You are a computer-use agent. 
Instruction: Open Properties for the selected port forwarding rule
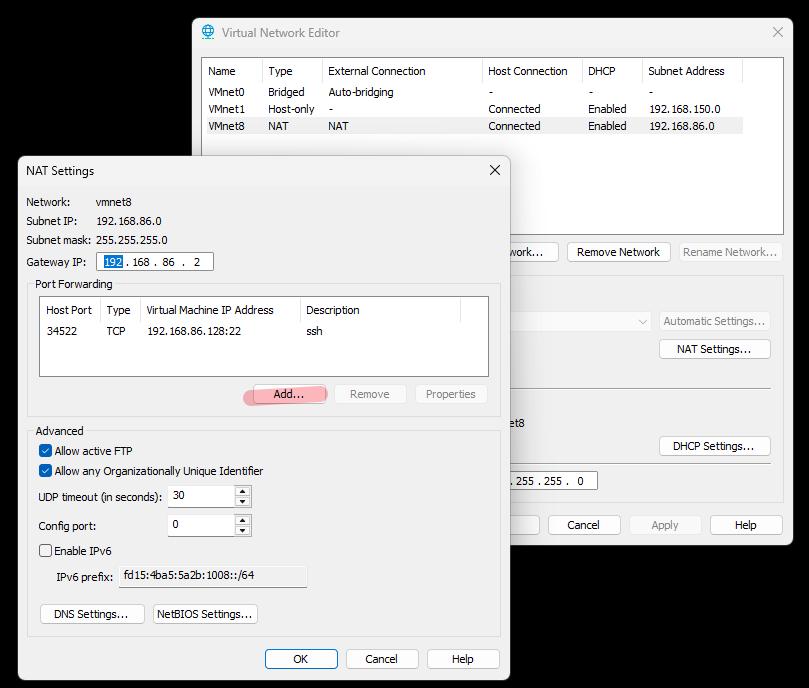click(x=450, y=394)
